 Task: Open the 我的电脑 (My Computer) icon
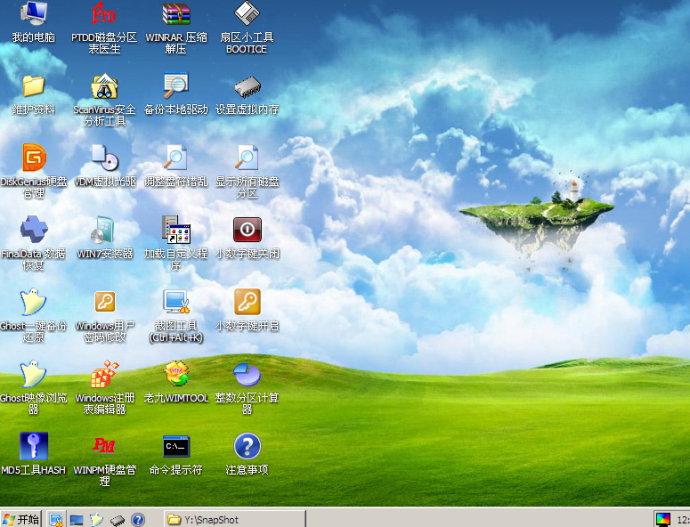point(34,15)
